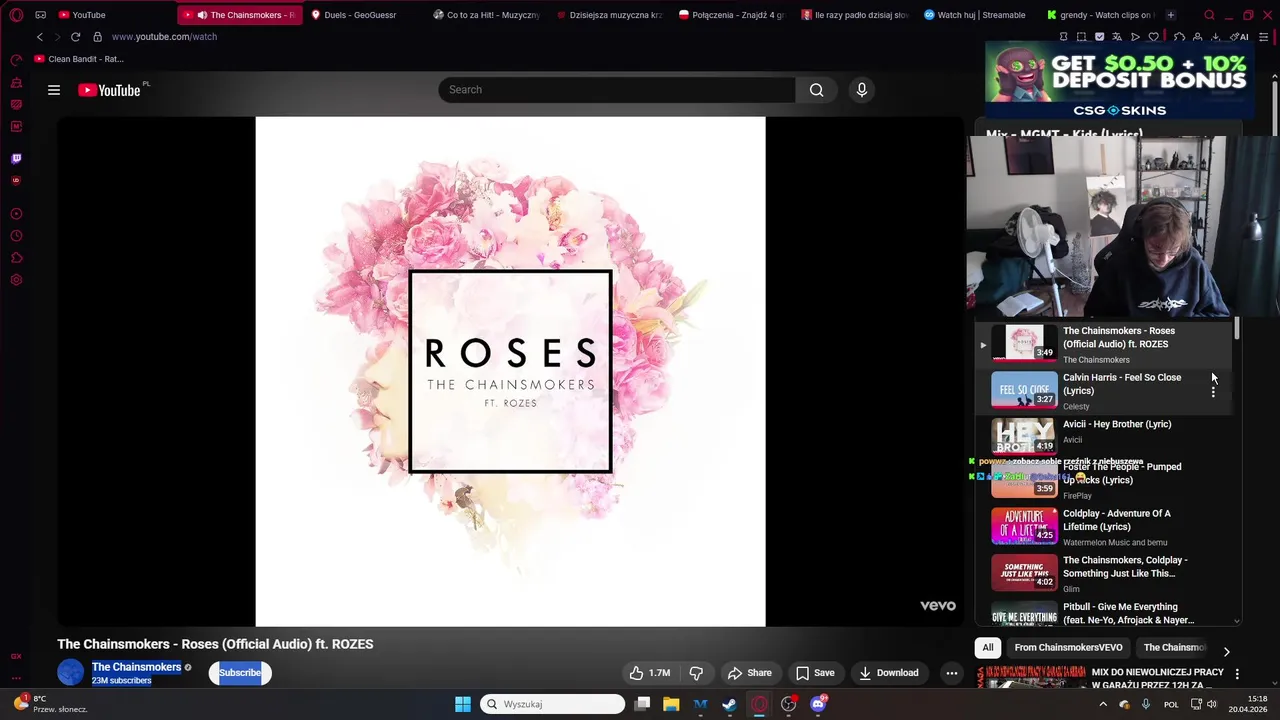Open Steam from the taskbar
The width and height of the screenshot is (1280, 720).
(730, 704)
